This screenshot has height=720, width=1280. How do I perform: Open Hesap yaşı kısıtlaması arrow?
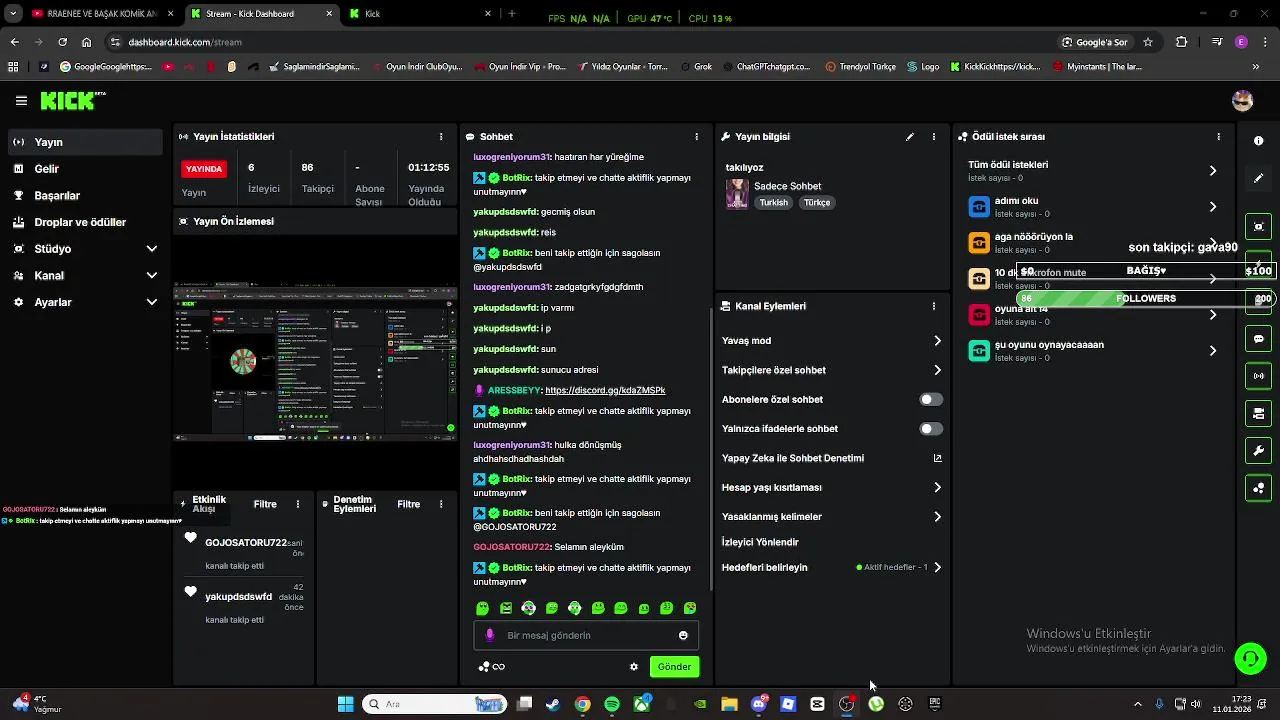[937, 487]
